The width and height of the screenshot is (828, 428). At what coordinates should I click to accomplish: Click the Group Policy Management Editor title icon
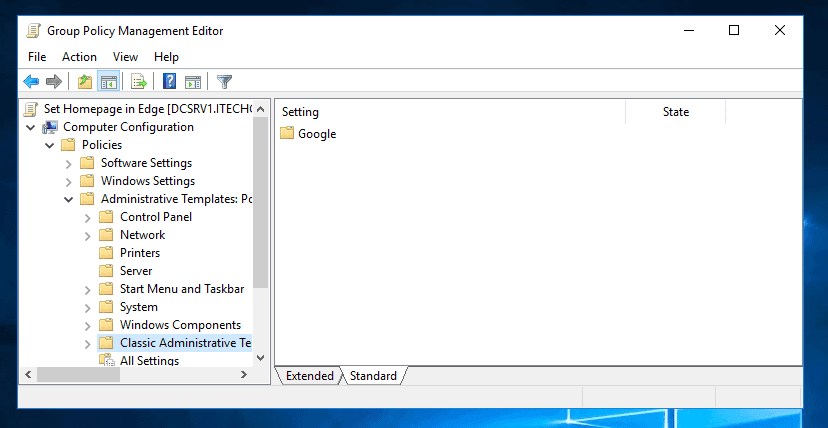coord(33,31)
